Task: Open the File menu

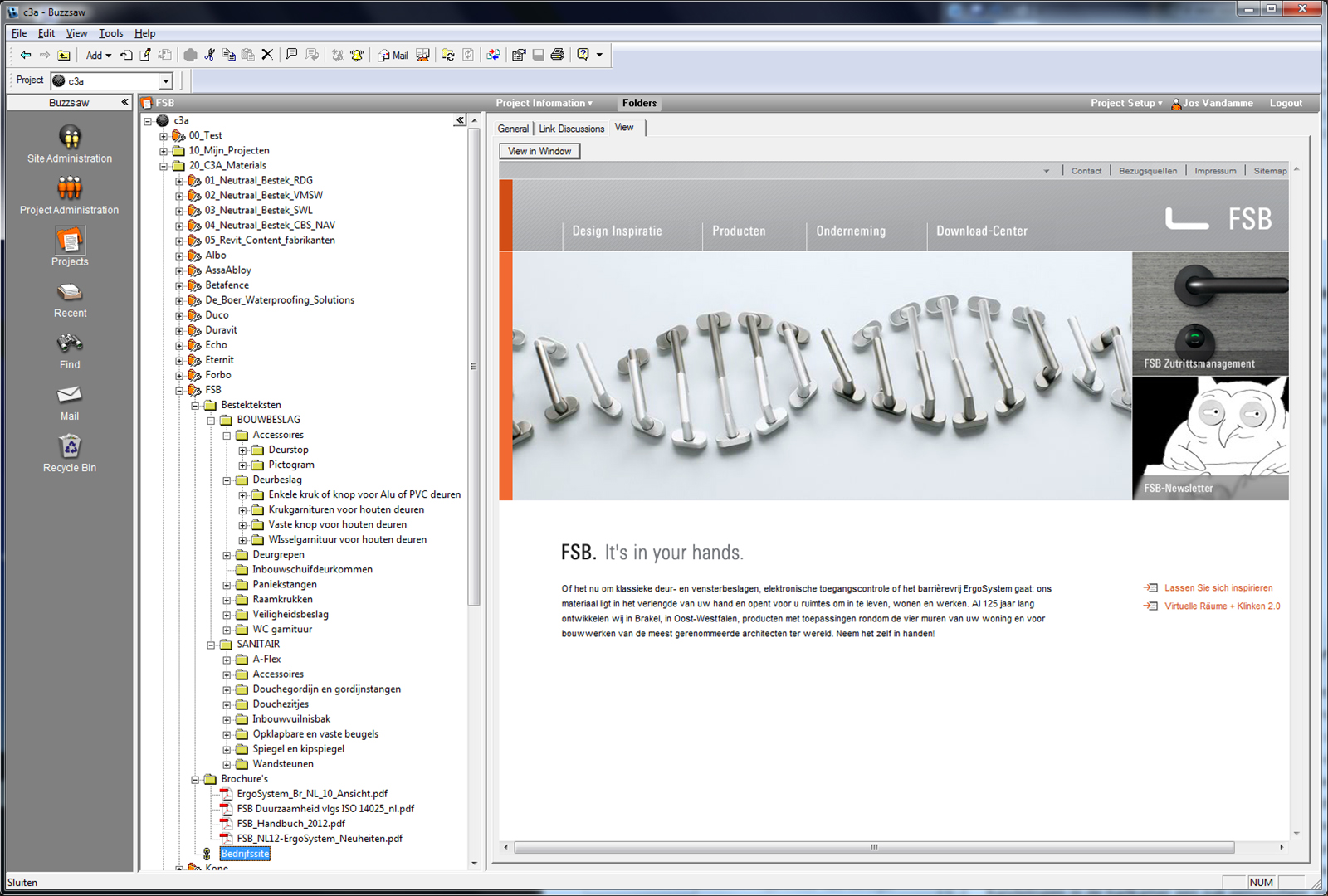Action: click(19, 33)
